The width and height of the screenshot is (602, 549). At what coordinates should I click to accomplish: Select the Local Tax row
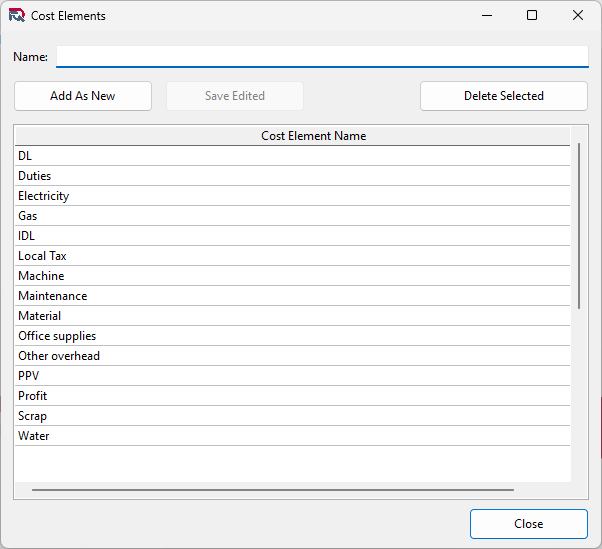tap(293, 256)
